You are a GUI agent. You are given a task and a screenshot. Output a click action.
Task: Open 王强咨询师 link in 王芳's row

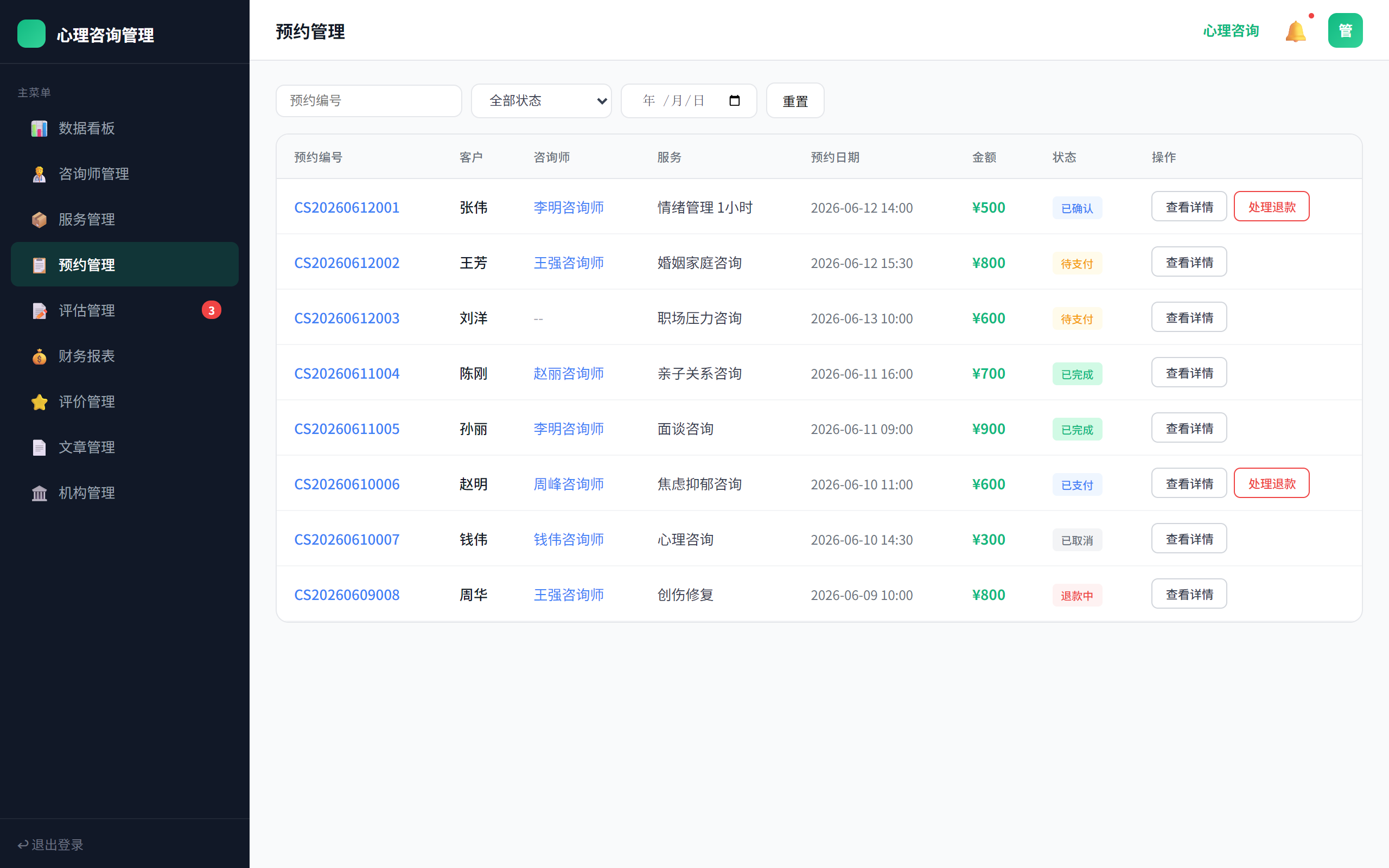coord(568,263)
